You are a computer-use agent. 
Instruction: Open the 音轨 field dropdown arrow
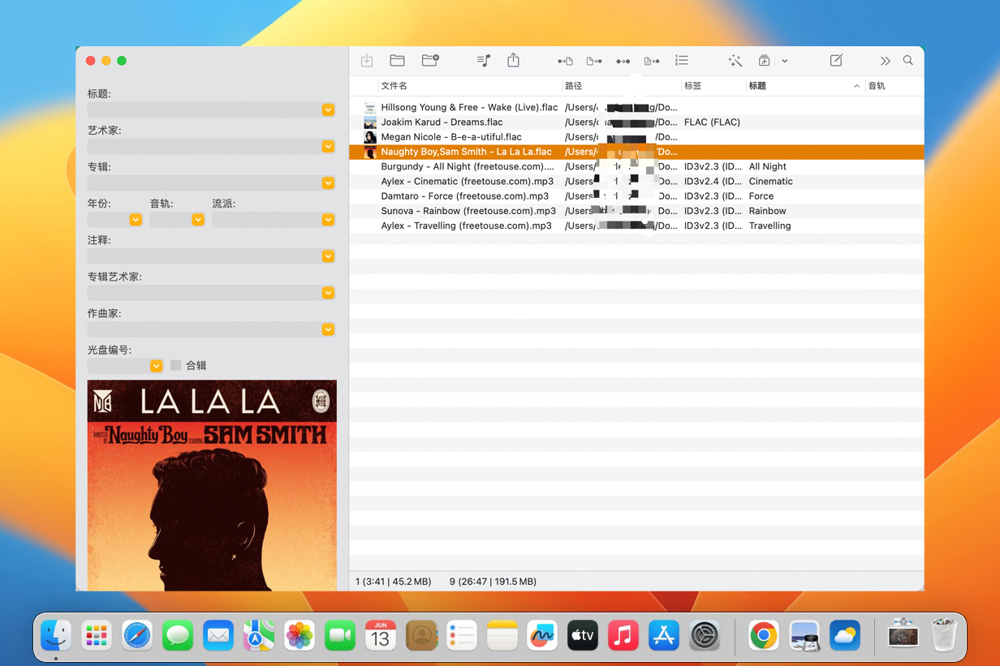(x=198, y=219)
